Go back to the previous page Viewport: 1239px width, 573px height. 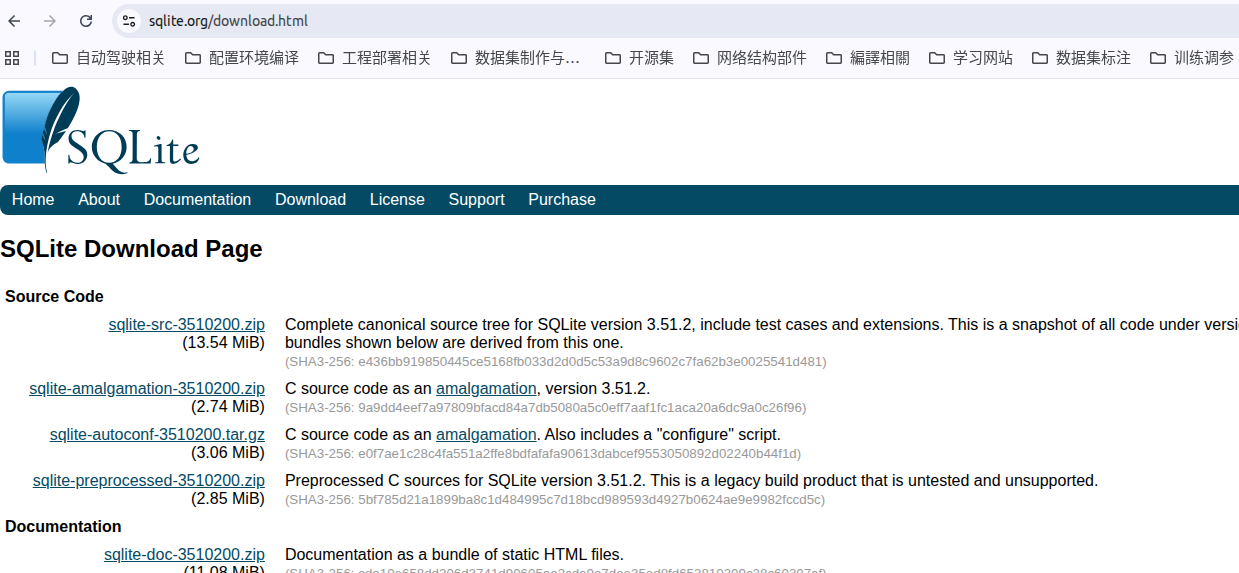coord(14,21)
